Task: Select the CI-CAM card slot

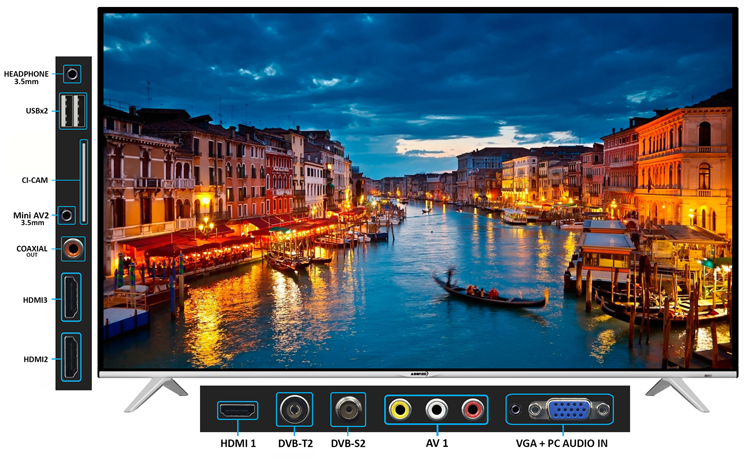Action: [x=83, y=181]
